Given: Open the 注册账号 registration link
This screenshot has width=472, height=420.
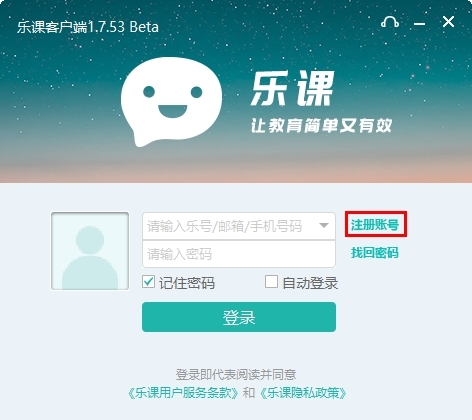Looking at the screenshot, I should click(x=375, y=225).
